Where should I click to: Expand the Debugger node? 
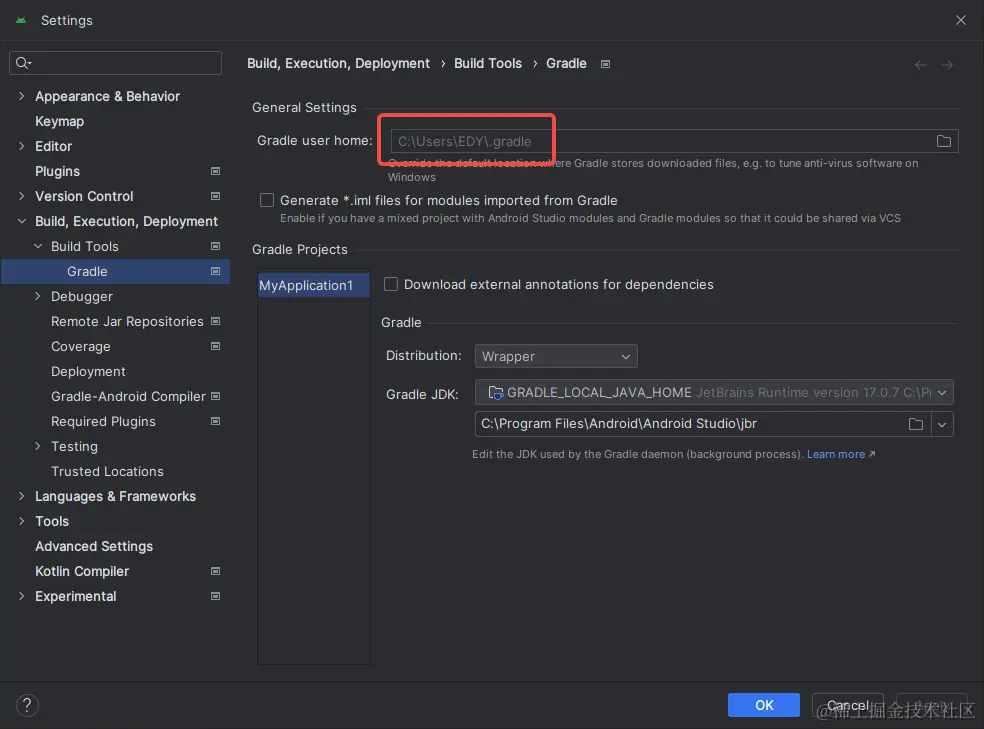(38, 296)
